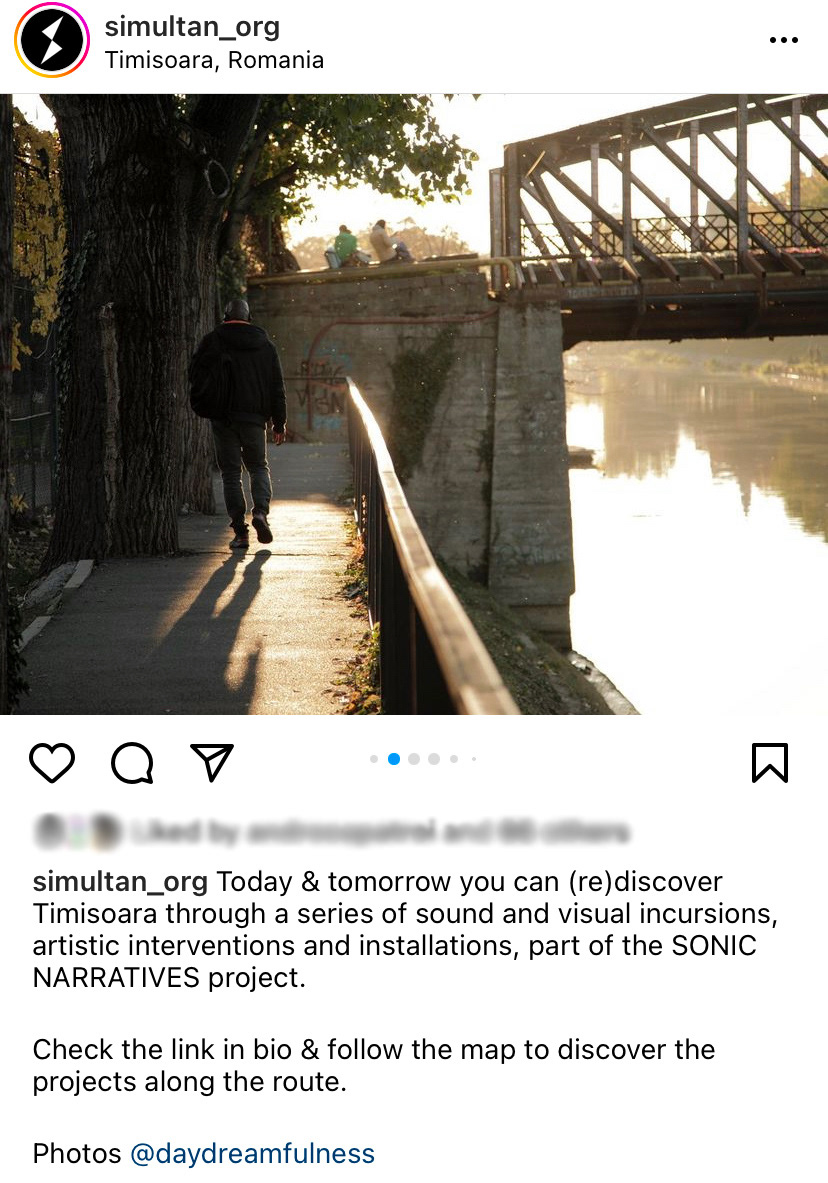Like the post with the heart icon
The width and height of the screenshot is (828, 1183).
[x=52, y=762]
